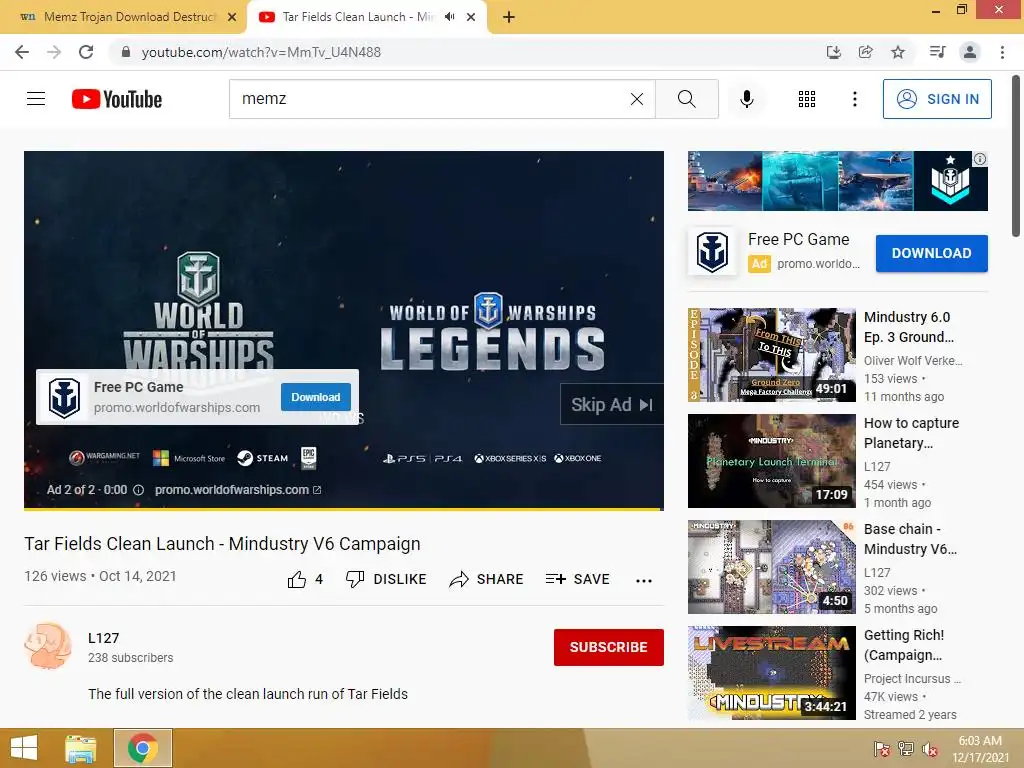Open the L127 channel avatar

tap(48, 646)
